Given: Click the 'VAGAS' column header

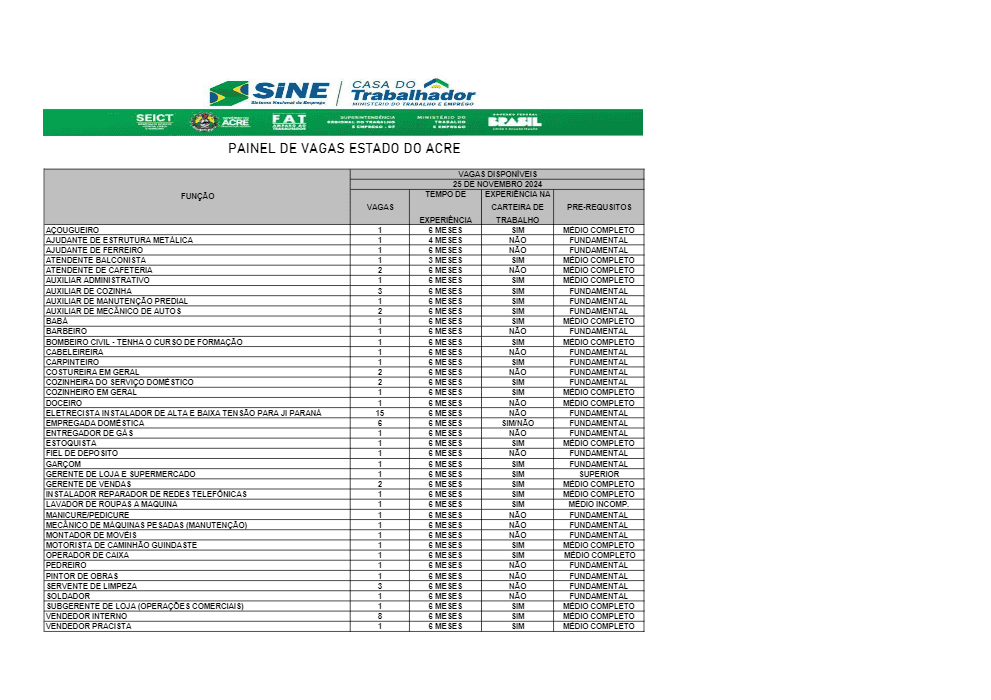Looking at the screenshot, I should pos(380,207).
